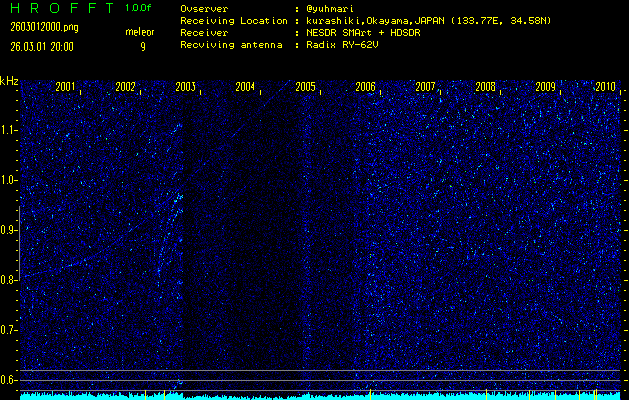Click the antenna value Radix RY-62V
Viewport: 629px width, 400px height.
pyautogui.click(x=342, y=45)
